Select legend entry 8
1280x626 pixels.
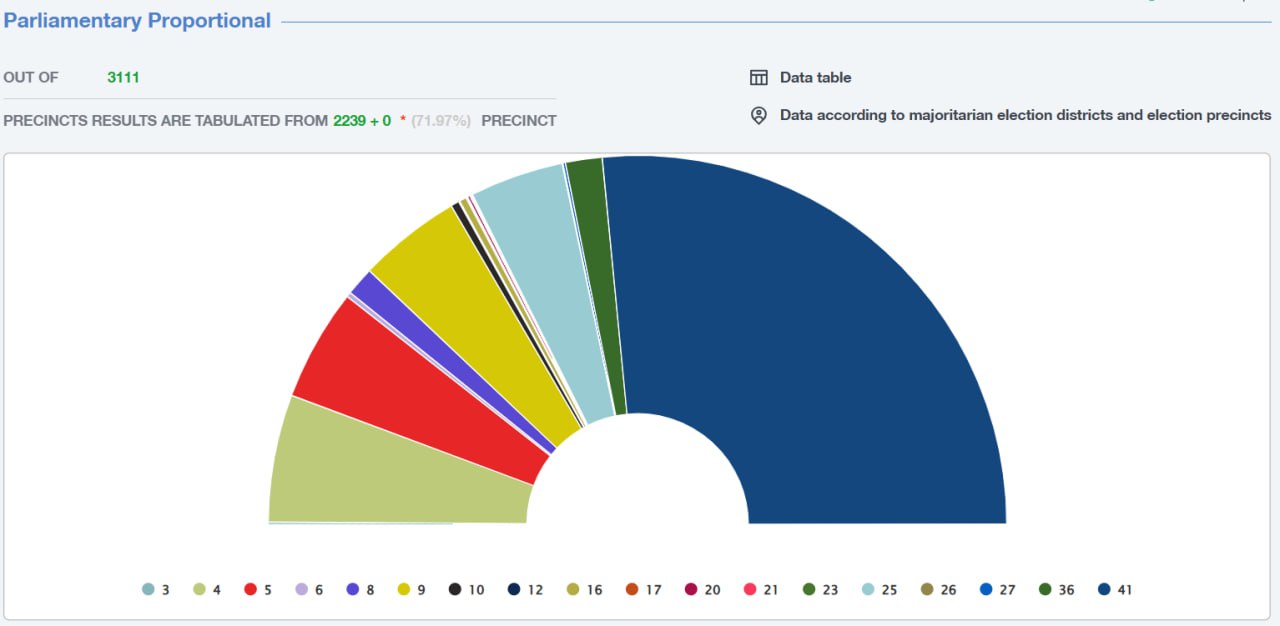pos(360,590)
